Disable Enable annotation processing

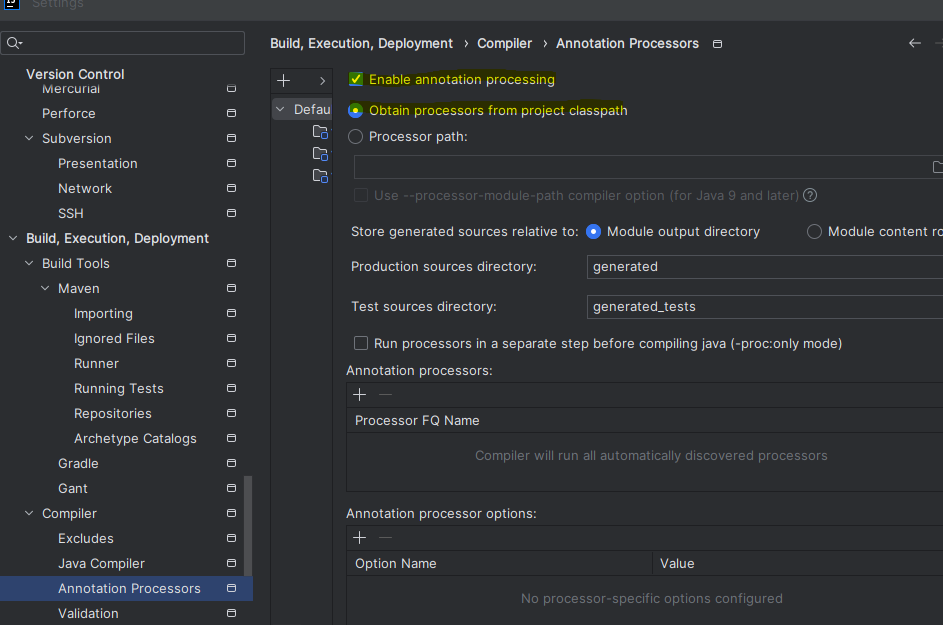355,78
